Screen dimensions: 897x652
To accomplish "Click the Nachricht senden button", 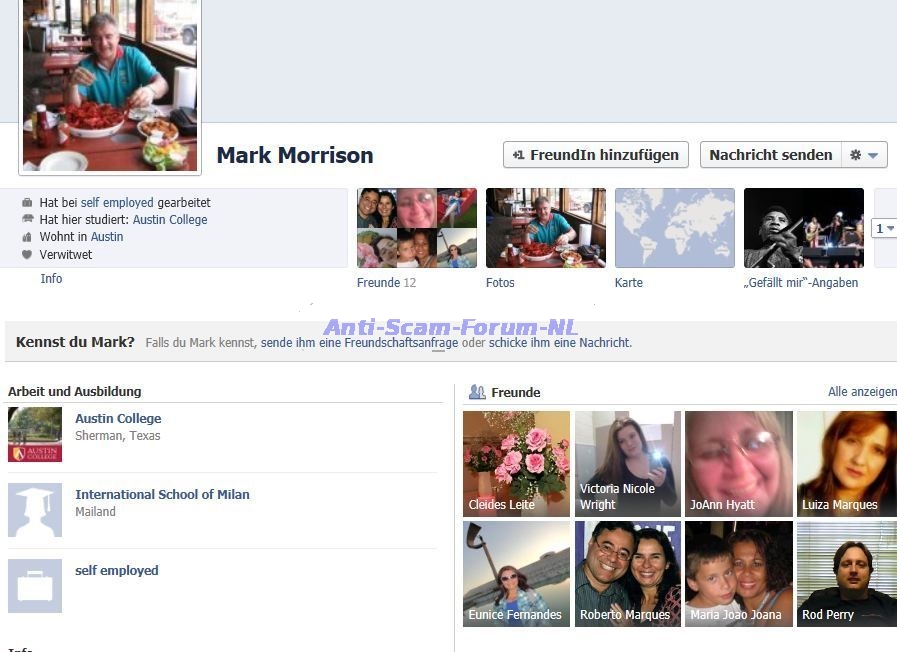I will (x=770, y=155).
